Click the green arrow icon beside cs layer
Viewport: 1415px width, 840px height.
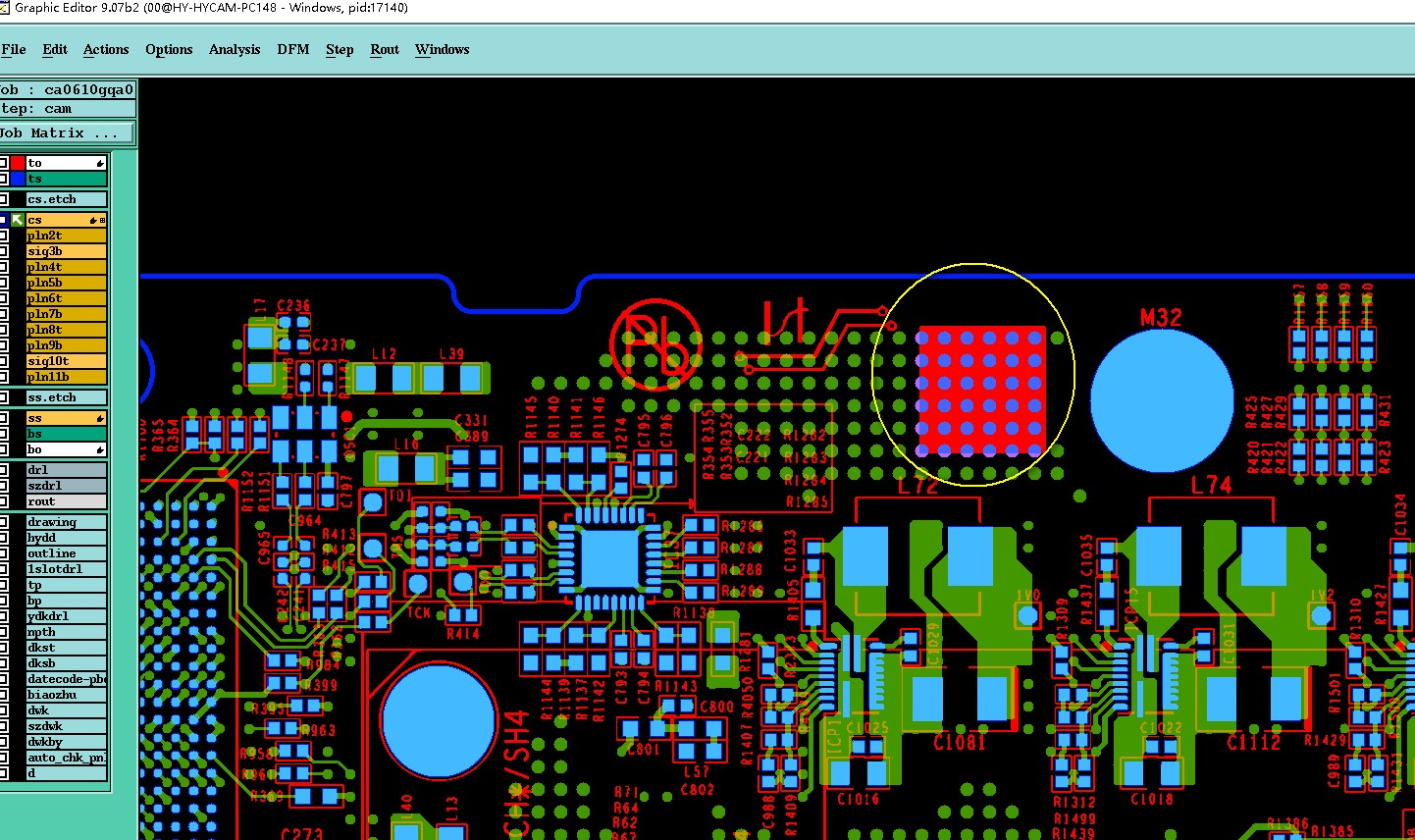[x=18, y=221]
